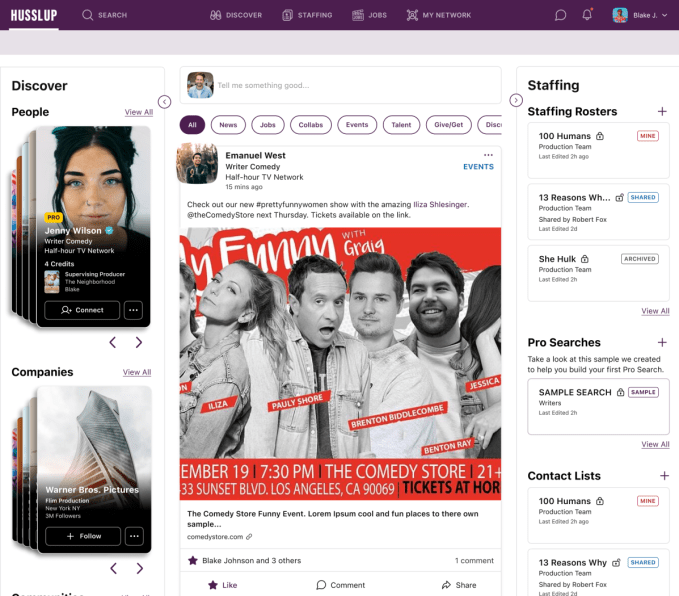This screenshot has width=679, height=596.
Task: Click The Neighborhood credit thumbnail
Action: coord(52,282)
